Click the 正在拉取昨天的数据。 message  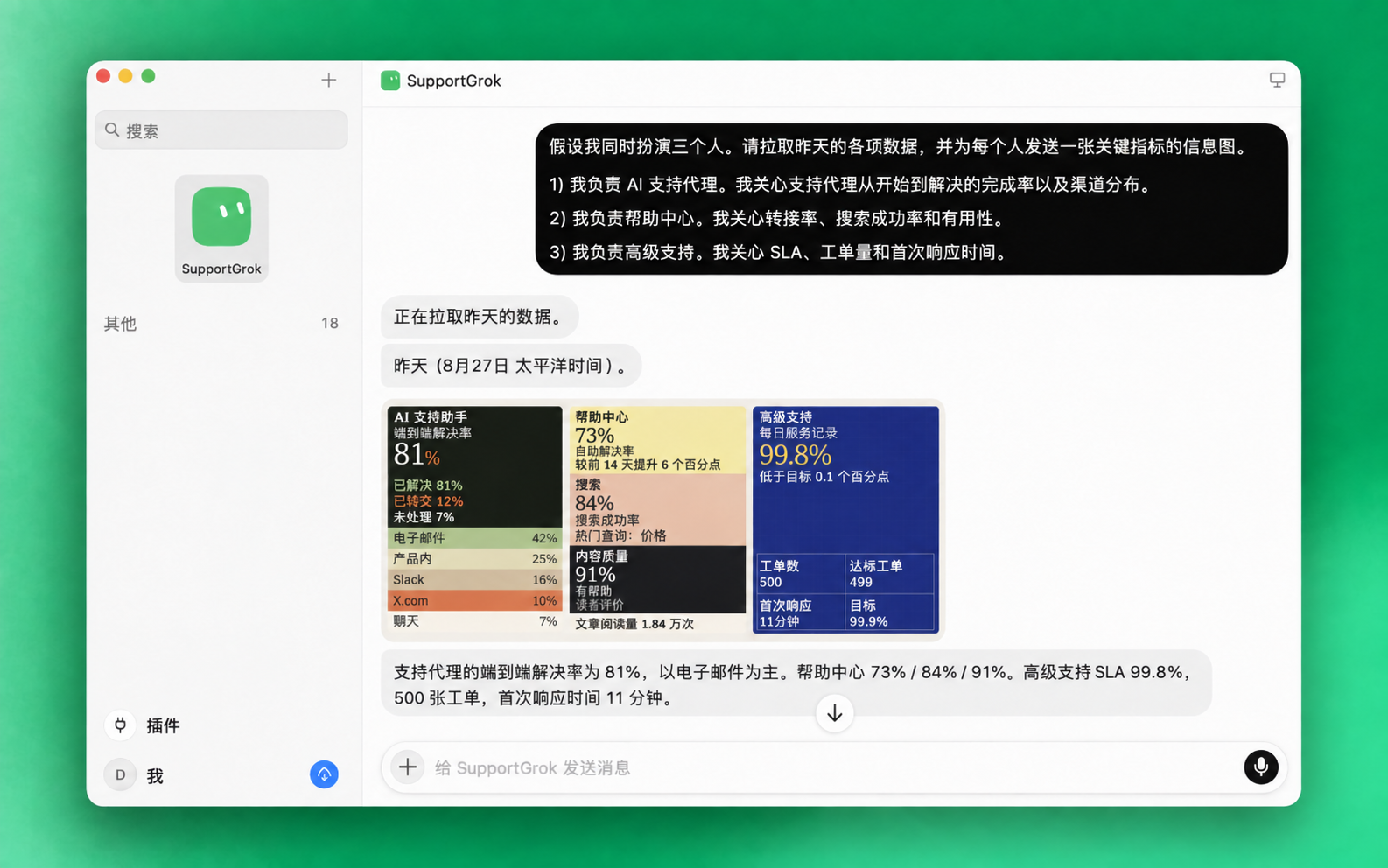(480, 317)
